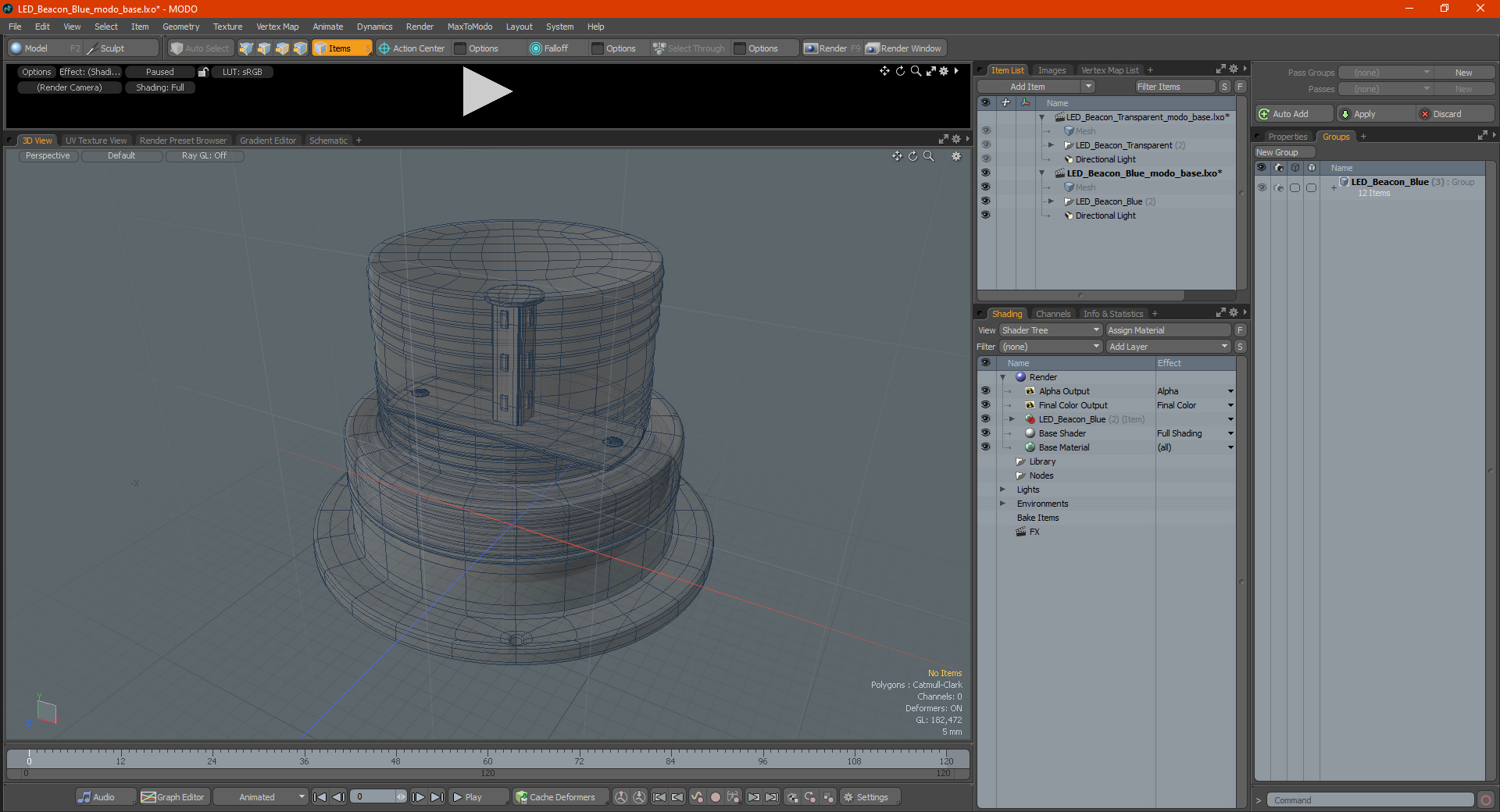Switch to the UV Texture View tab

pyautogui.click(x=96, y=141)
